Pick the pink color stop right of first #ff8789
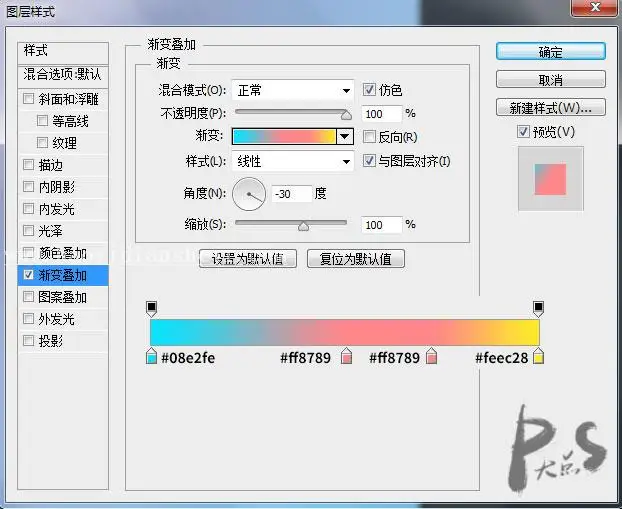 346,355
